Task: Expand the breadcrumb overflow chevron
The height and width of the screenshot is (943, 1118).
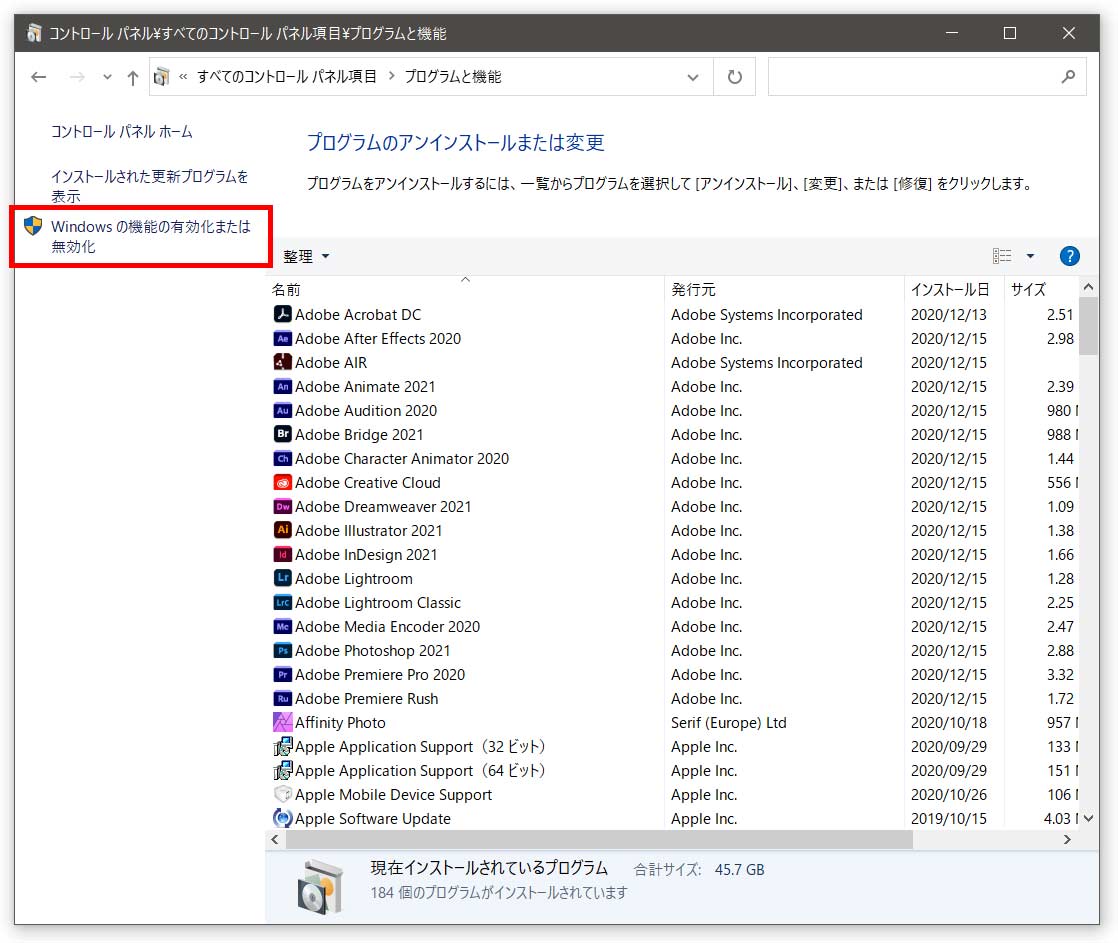Action: (x=183, y=76)
